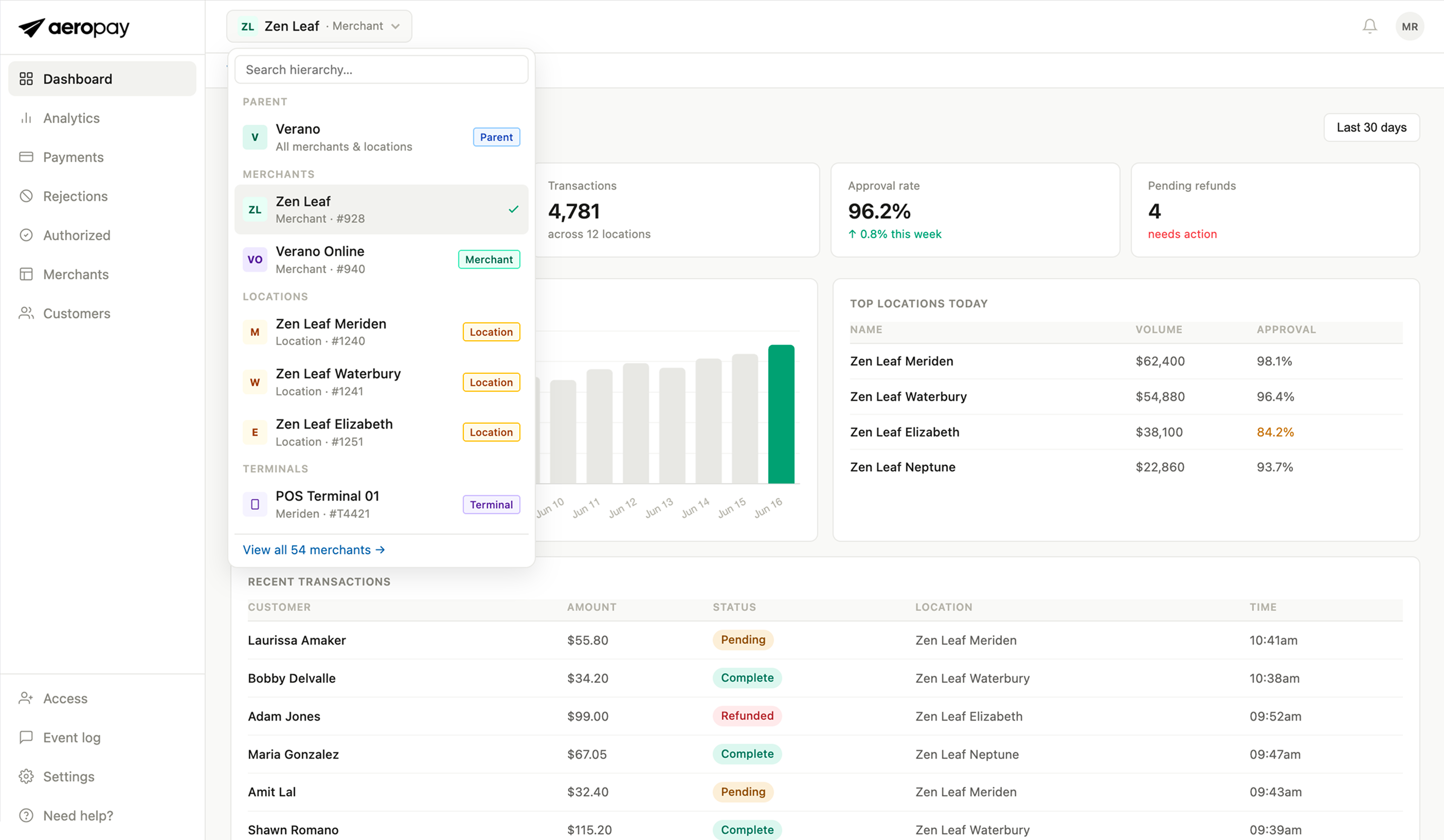1444x840 pixels.
Task: Click the Analytics bar chart icon
Action: [x=26, y=118]
